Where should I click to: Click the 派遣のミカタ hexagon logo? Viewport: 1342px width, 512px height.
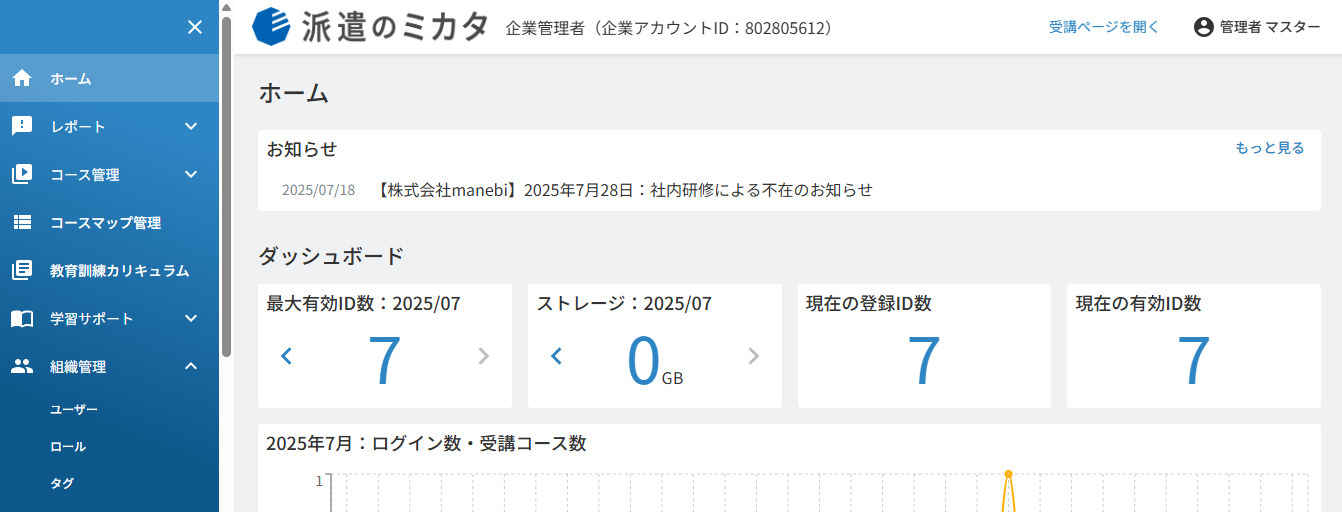pyautogui.click(x=271, y=26)
